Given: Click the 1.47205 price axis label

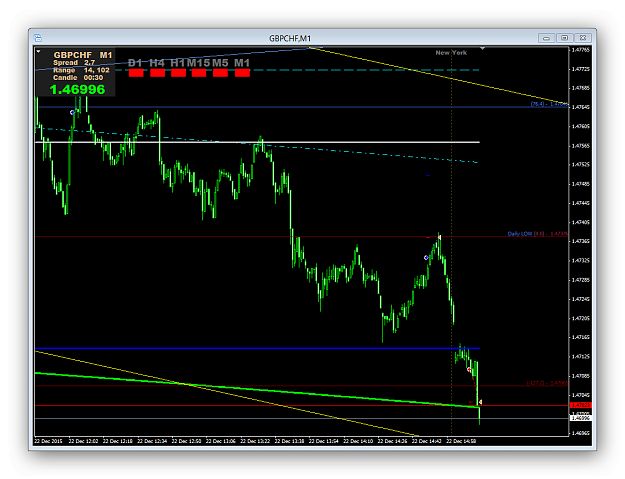Looking at the screenshot, I should [x=581, y=318].
